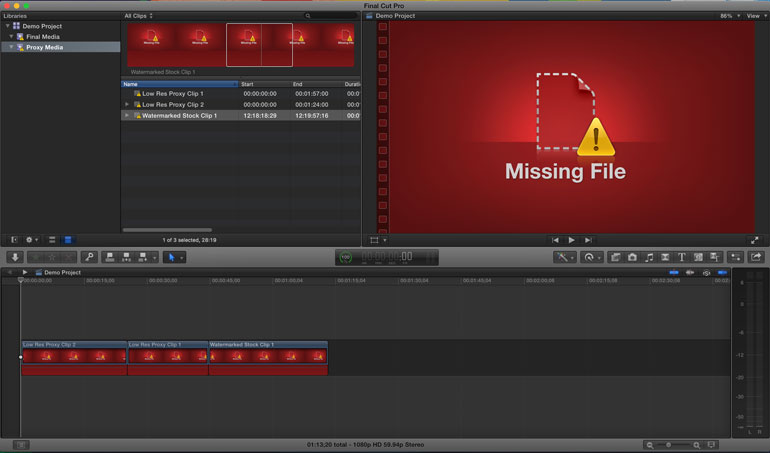The height and width of the screenshot is (453, 770).
Task: Zoom in timeline with plus magnifier
Action: pos(696,445)
